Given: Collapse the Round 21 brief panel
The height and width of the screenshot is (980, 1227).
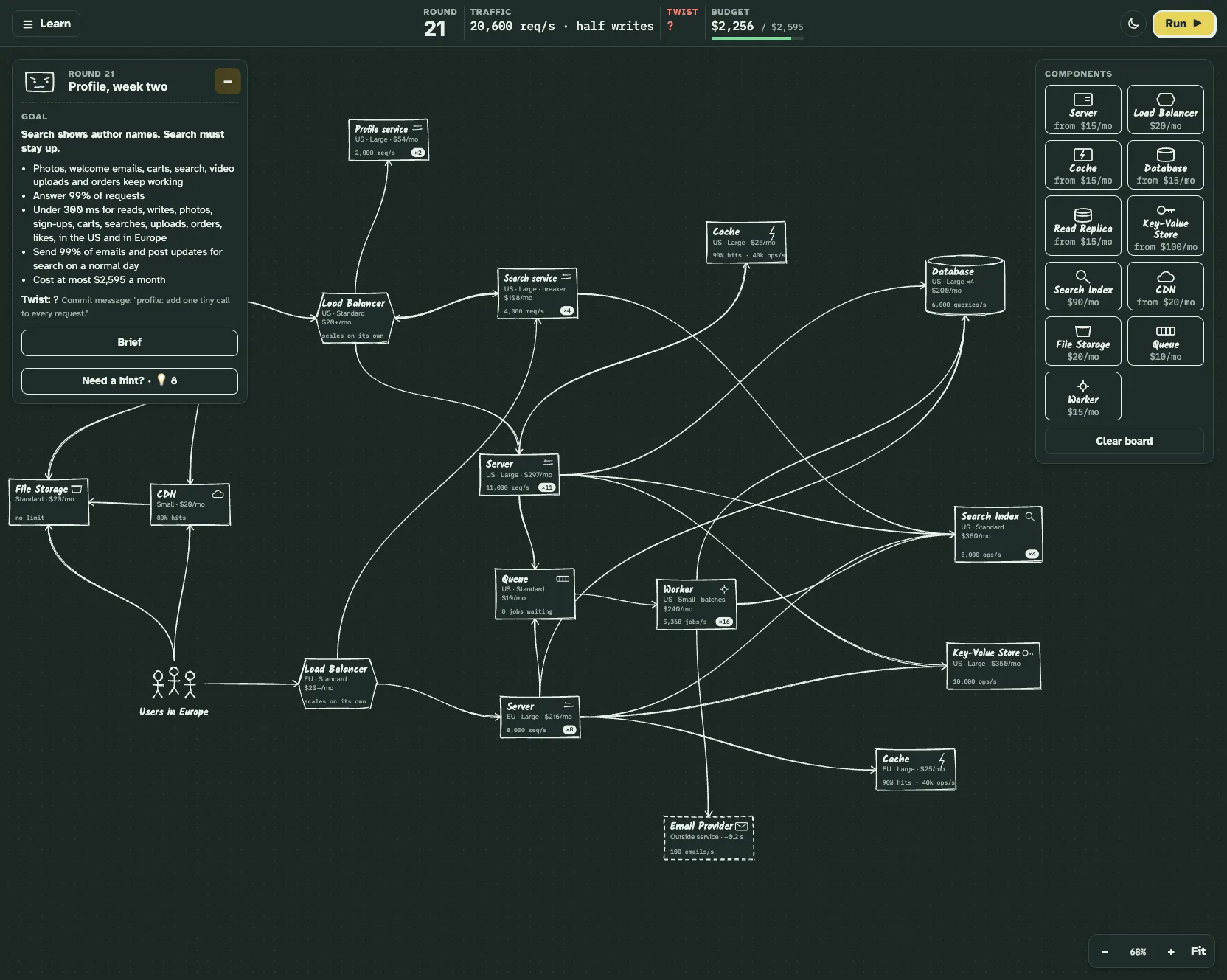Looking at the screenshot, I should pyautogui.click(x=227, y=81).
